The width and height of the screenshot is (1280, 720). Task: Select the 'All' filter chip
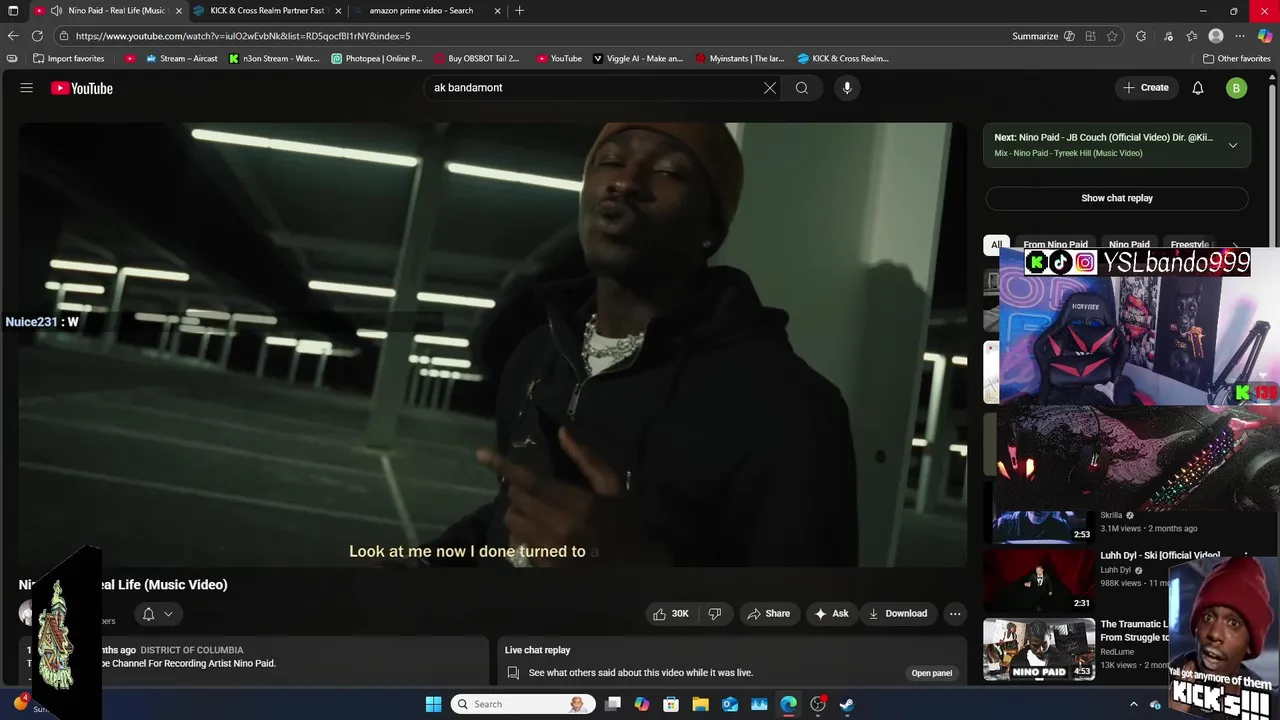(996, 244)
